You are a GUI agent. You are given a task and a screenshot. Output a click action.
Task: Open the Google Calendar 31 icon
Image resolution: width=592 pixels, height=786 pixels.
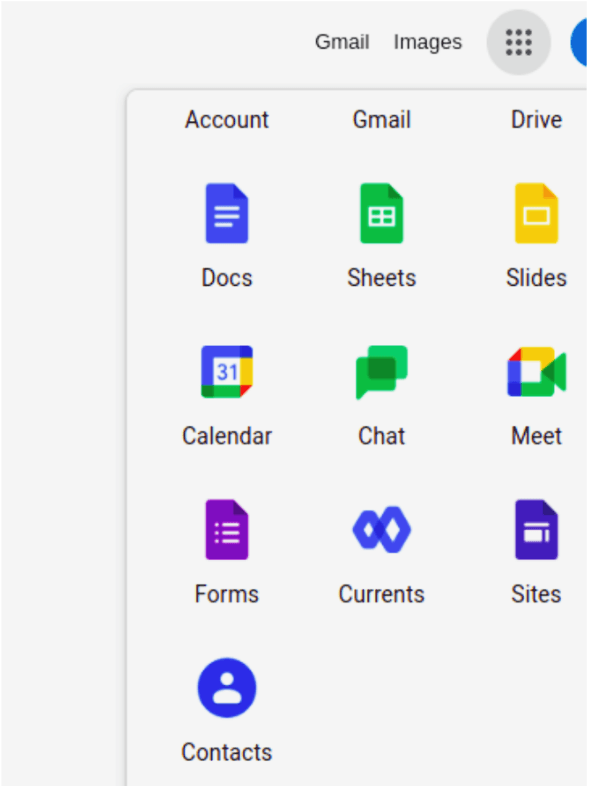(227, 371)
